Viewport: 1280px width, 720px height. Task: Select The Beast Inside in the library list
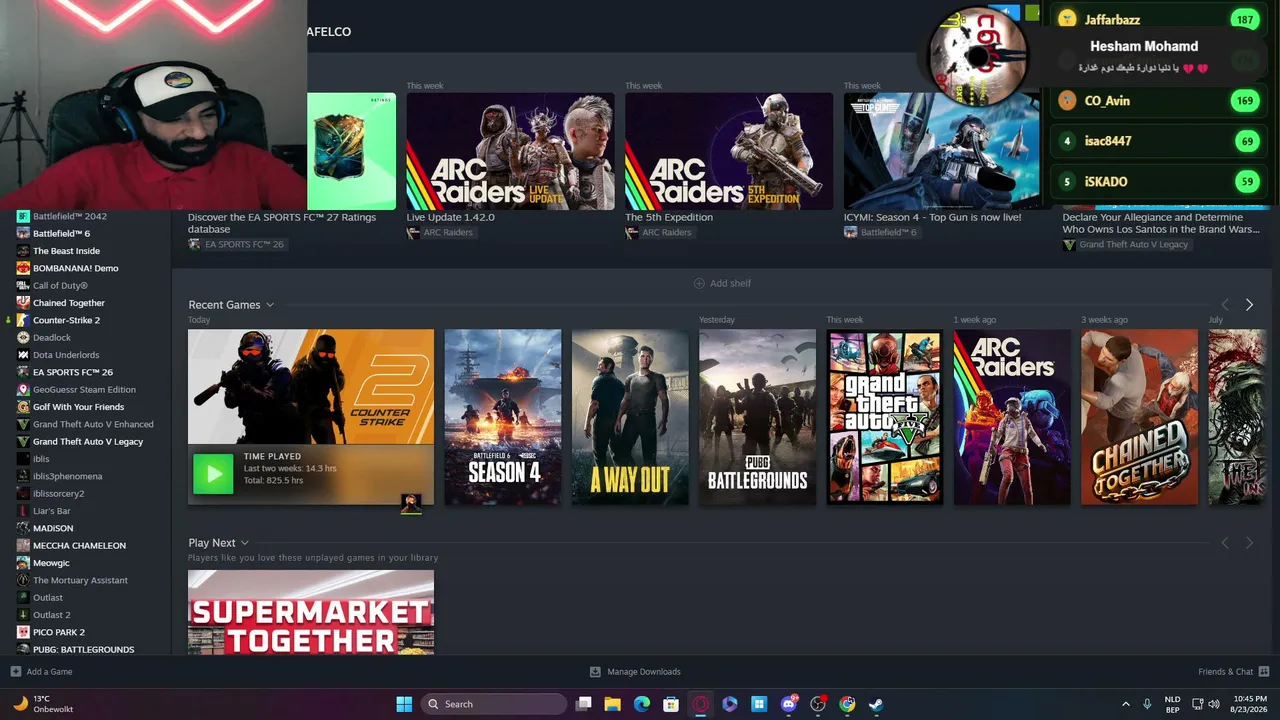pyautogui.click(x=66, y=251)
